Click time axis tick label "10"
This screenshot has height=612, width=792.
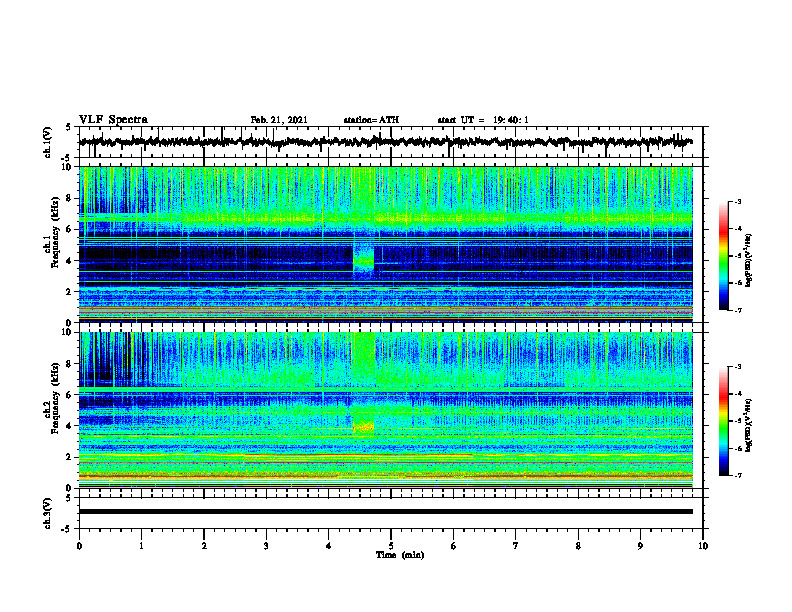(x=703, y=546)
